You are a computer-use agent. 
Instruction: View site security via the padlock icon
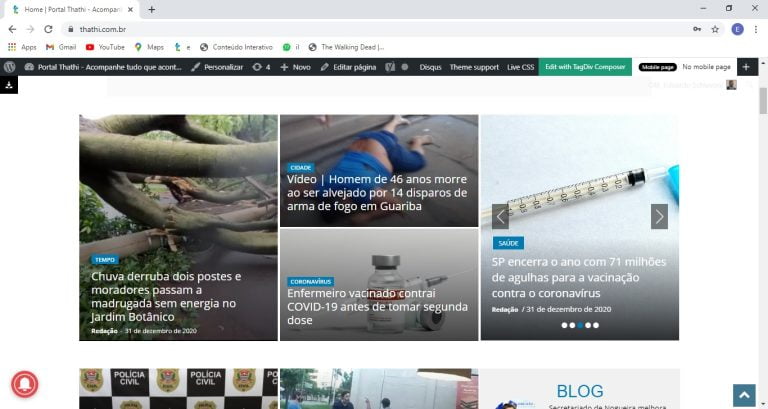pyautogui.click(x=71, y=29)
